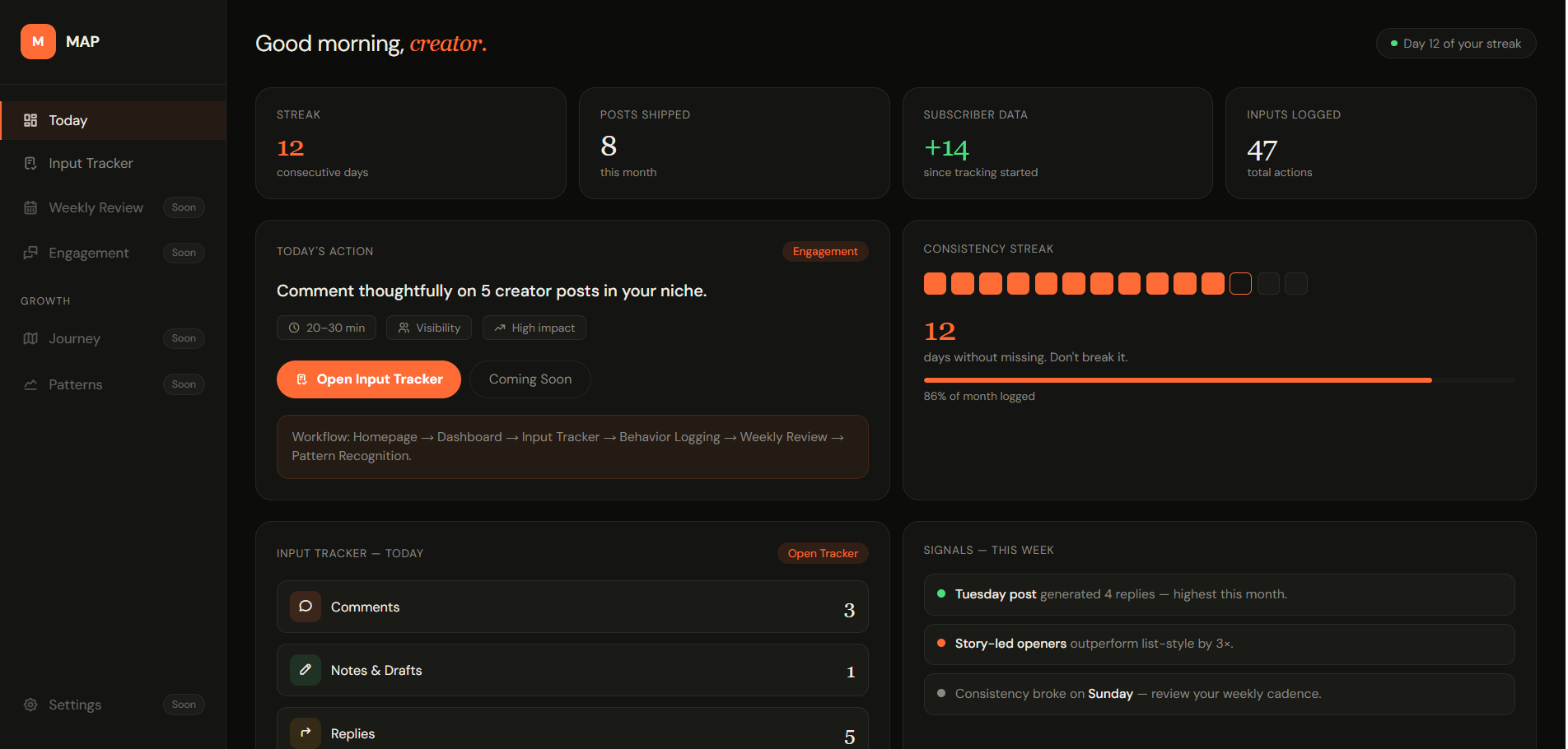Click the Workflow description note
The height and width of the screenshot is (749, 1568).
(572, 447)
